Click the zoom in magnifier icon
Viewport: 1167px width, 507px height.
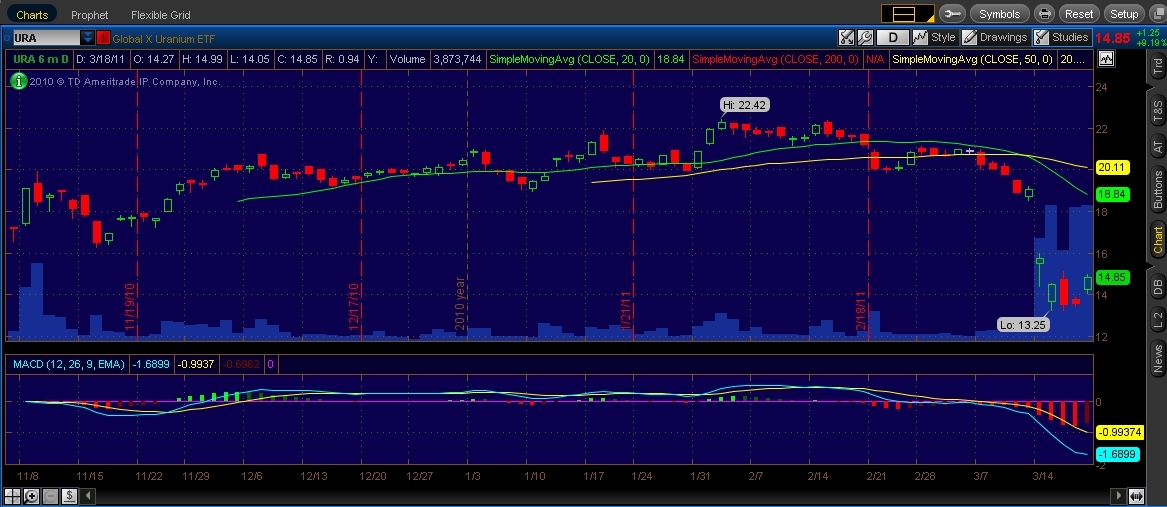31,495
